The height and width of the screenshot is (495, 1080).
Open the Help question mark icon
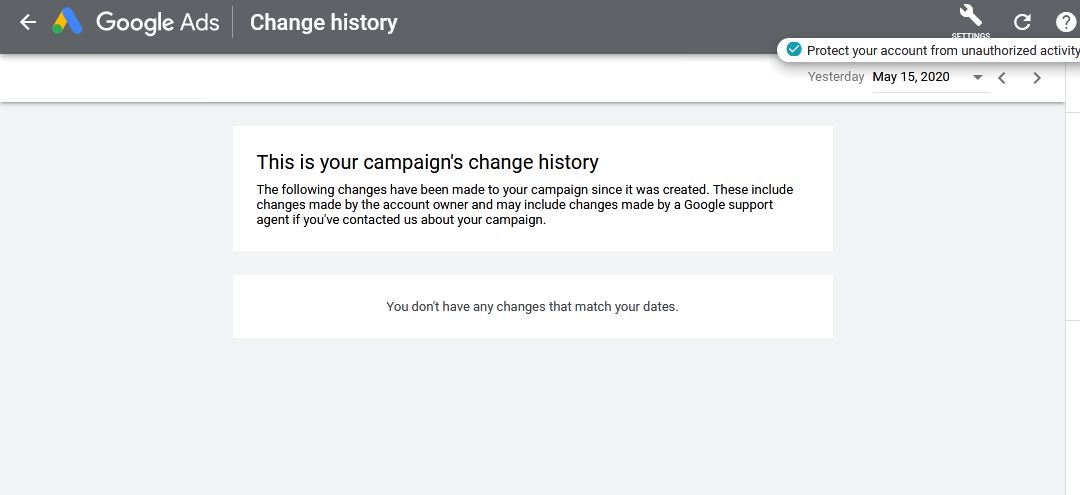(1066, 22)
